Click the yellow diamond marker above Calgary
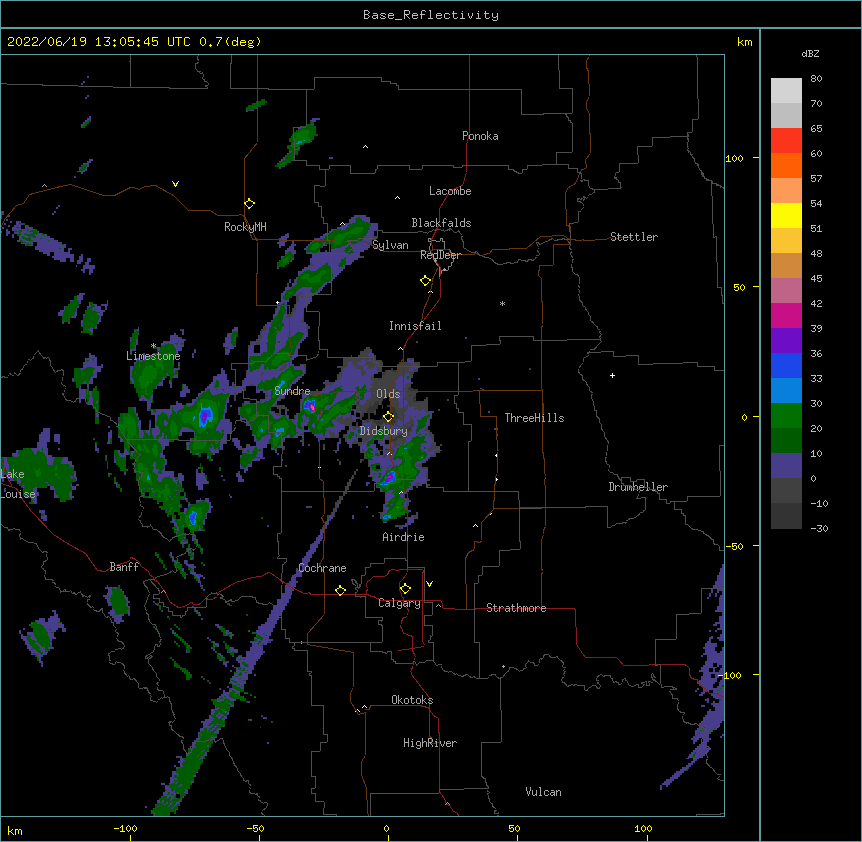The height and width of the screenshot is (842, 862). [405, 589]
